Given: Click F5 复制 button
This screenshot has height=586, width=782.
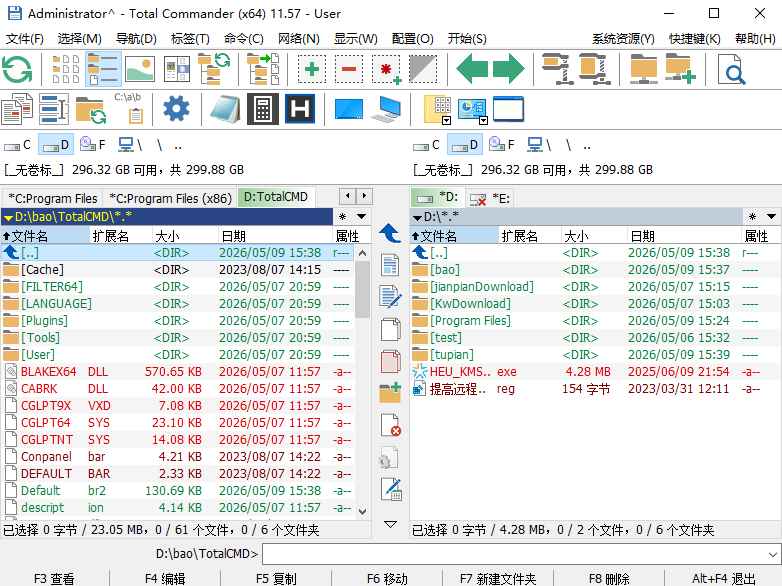Looking at the screenshot, I should (x=276, y=579).
